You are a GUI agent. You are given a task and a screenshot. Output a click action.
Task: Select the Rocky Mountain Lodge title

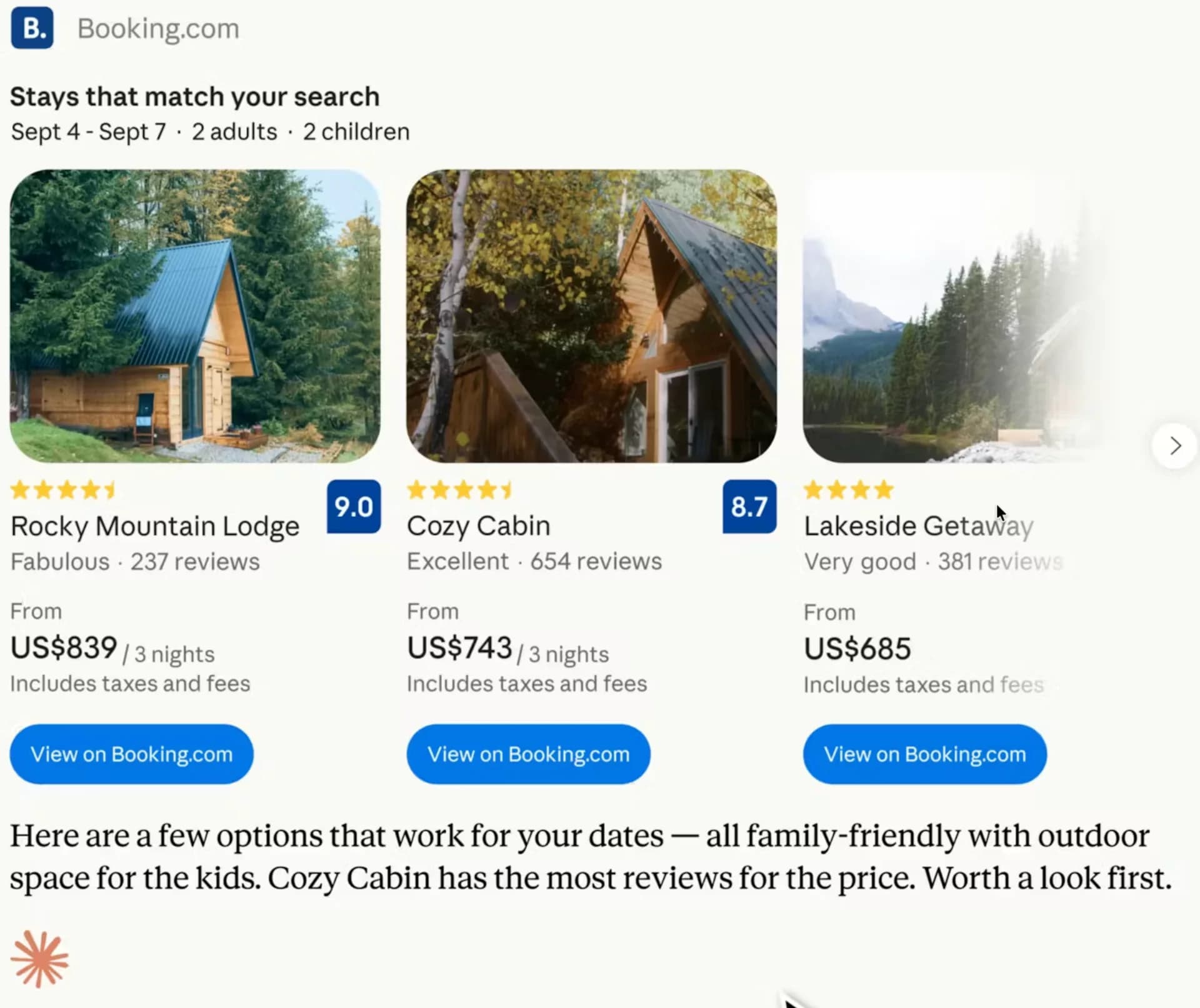pos(155,526)
